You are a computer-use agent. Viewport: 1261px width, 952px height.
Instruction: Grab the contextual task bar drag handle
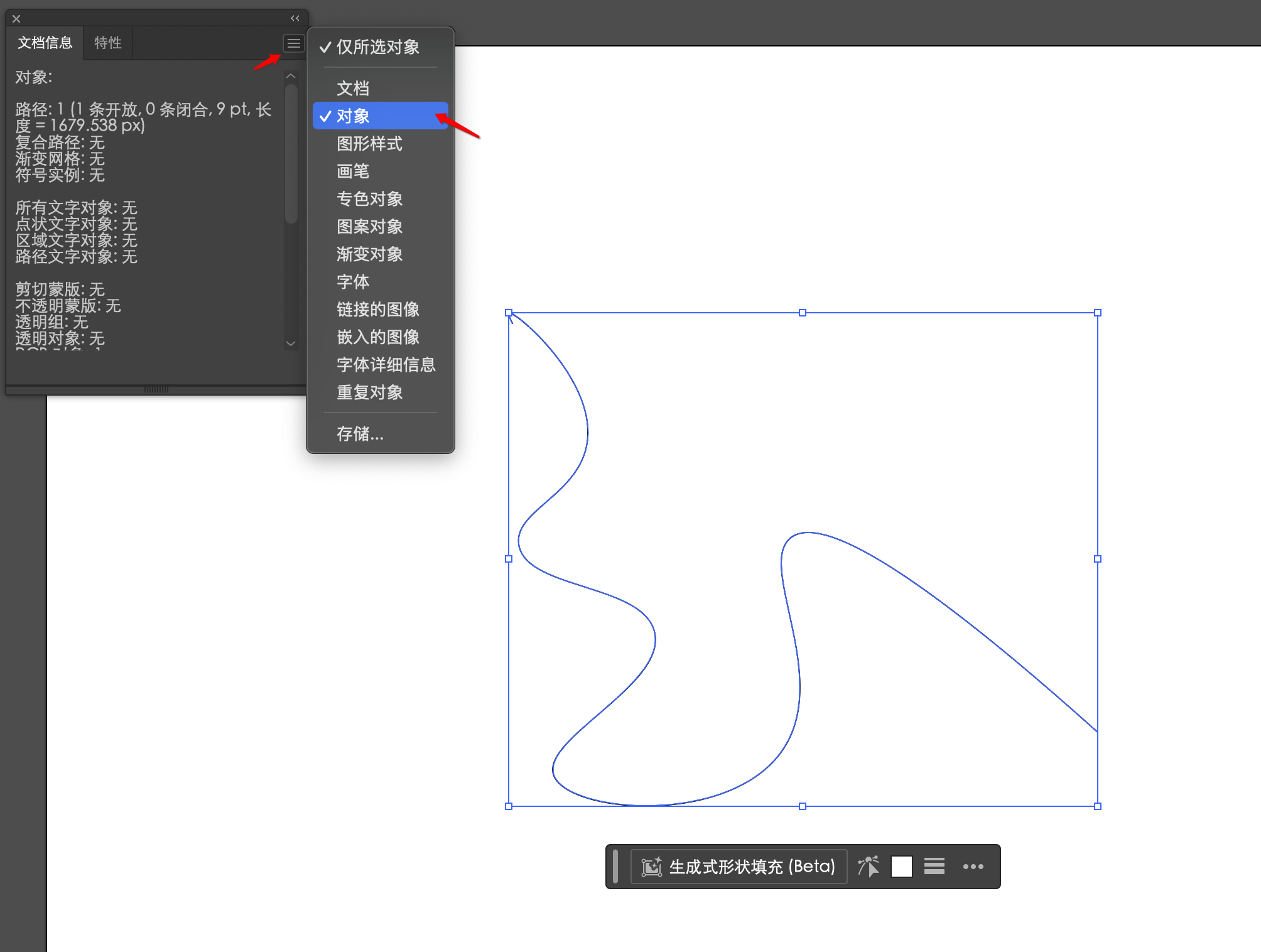coord(615,867)
